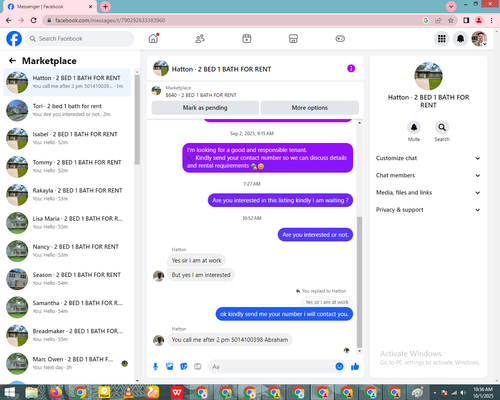500x400 pixels.
Task: Click the conversation list scrollbar
Action: coord(137,119)
